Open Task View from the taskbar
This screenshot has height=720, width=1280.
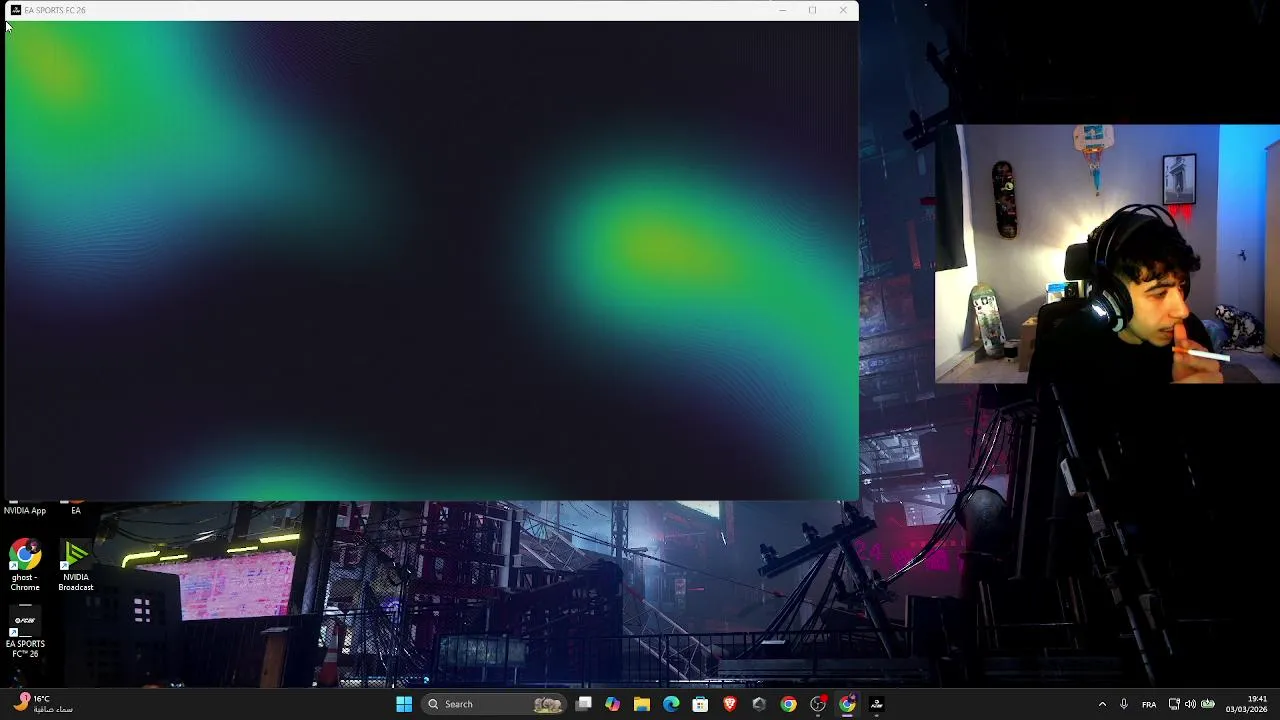(584, 704)
